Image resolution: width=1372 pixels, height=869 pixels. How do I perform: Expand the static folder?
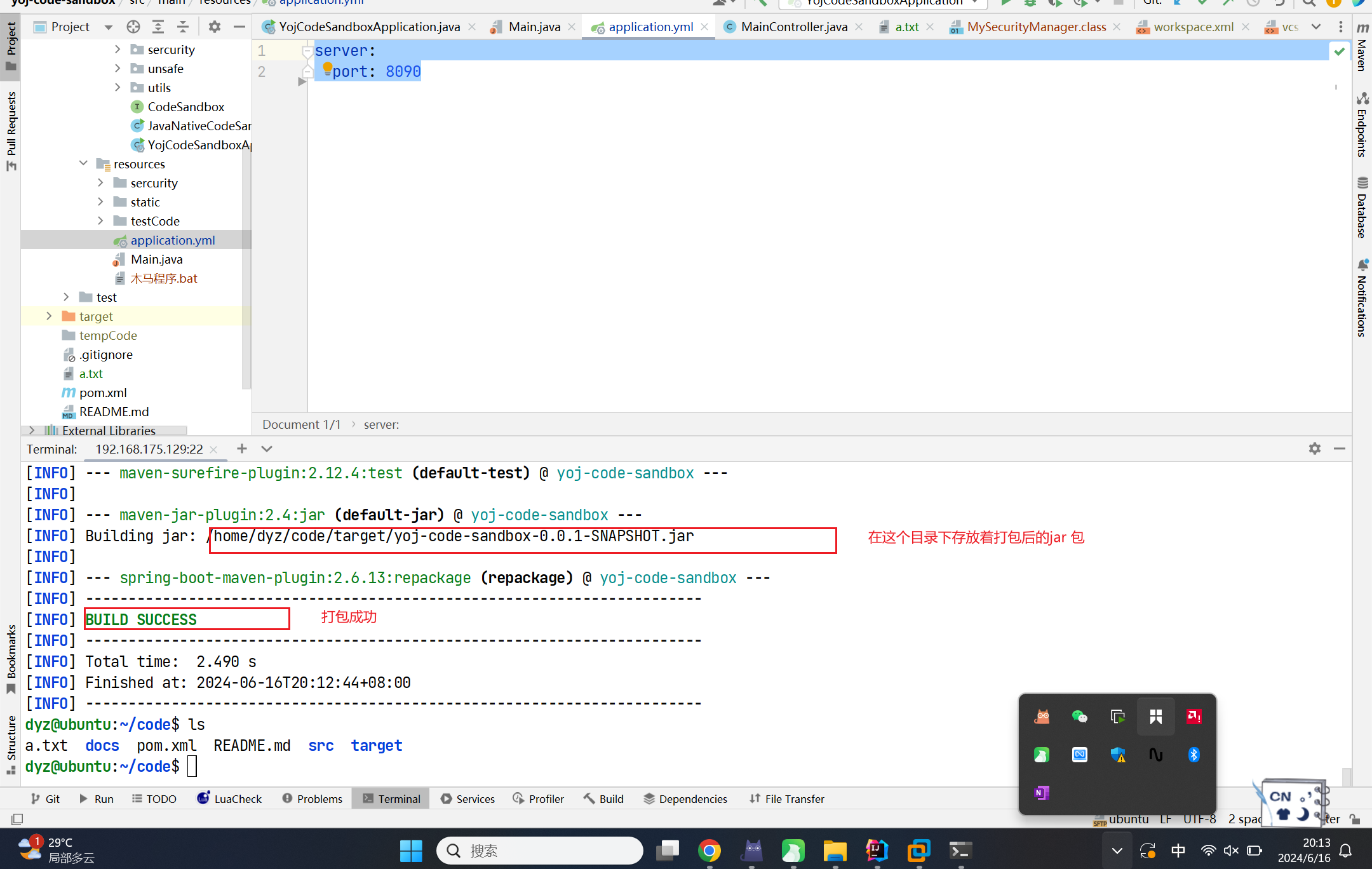click(100, 201)
